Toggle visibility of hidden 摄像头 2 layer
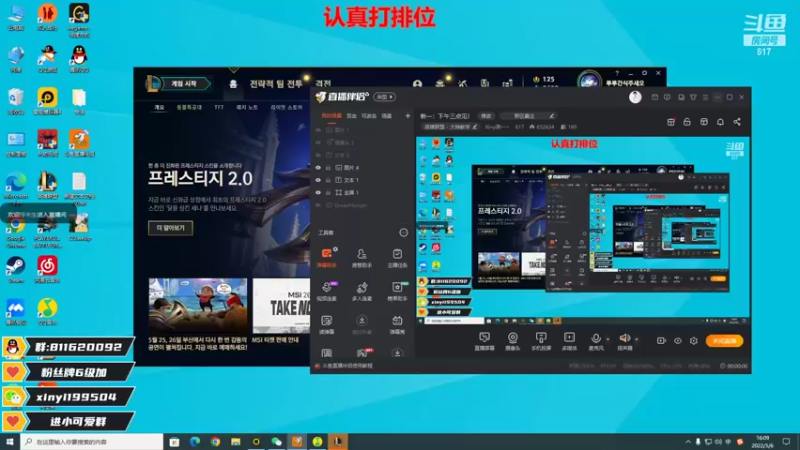This screenshot has height=450, width=800. [318, 142]
